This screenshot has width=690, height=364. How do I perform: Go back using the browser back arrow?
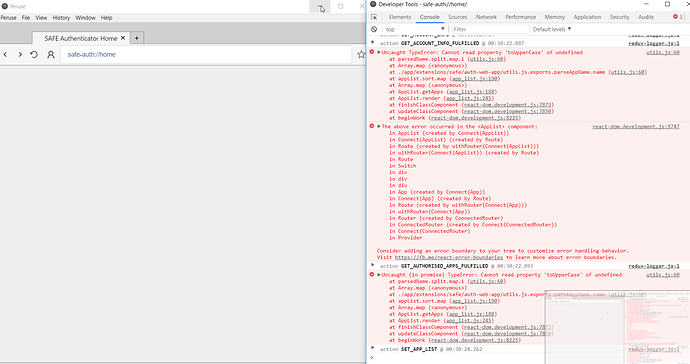(5, 55)
